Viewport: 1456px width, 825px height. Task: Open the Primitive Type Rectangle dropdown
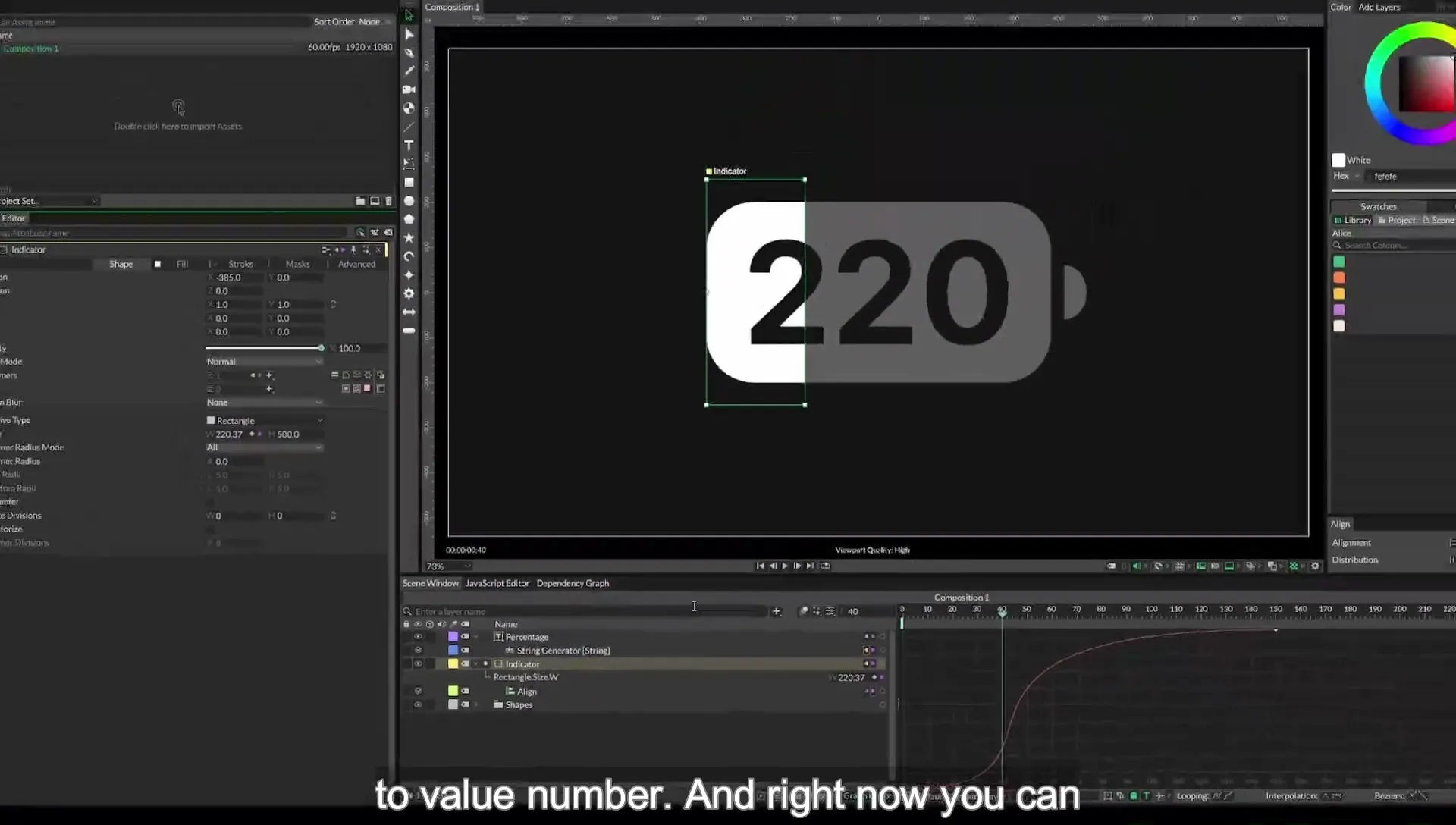(264, 420)
